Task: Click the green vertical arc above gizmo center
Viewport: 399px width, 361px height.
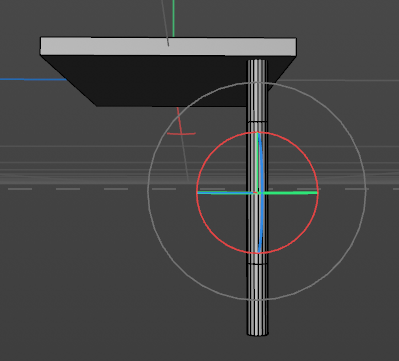Action: (257, 160)
